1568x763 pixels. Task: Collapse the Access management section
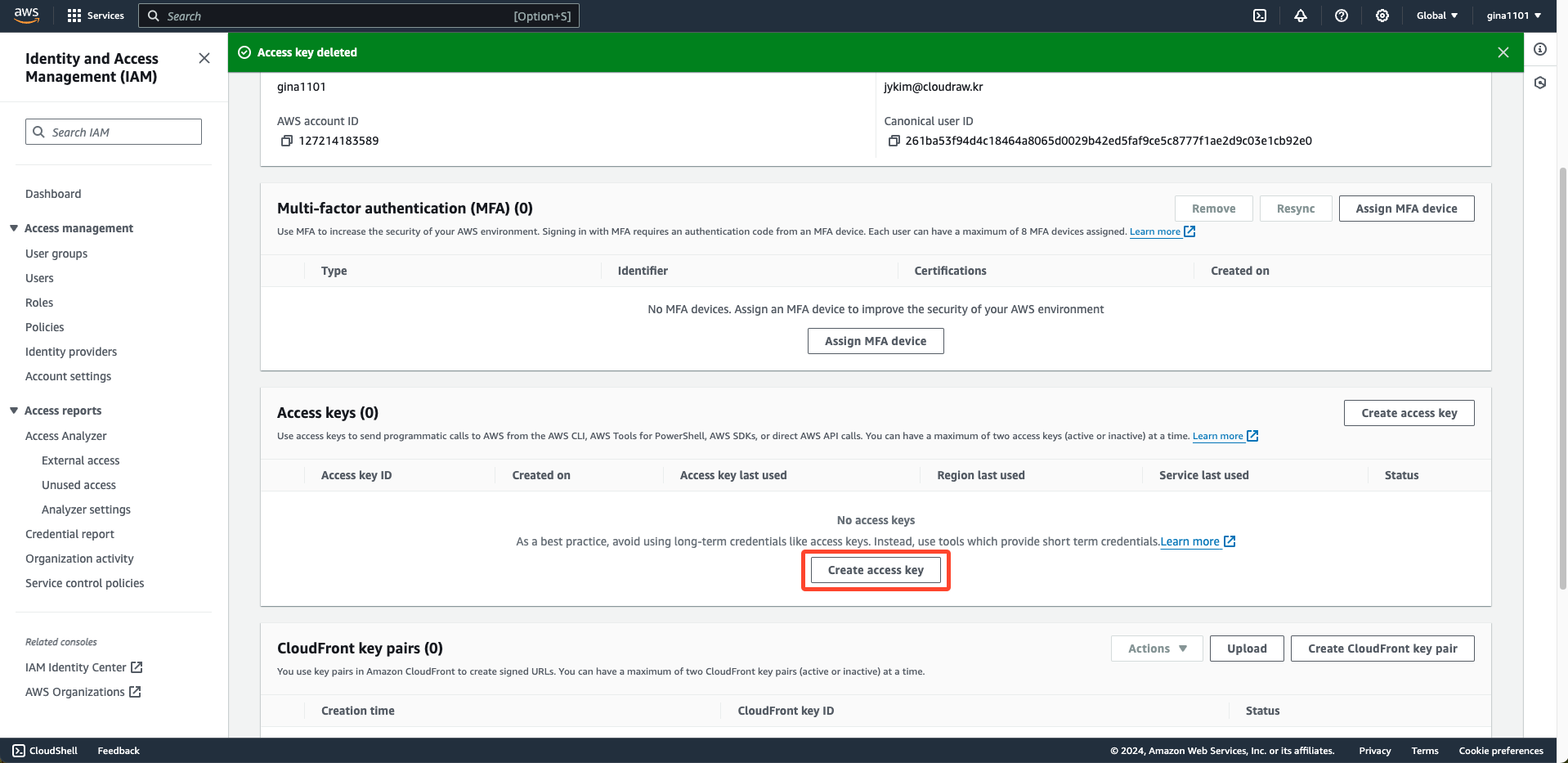click(x=14, y=228)
